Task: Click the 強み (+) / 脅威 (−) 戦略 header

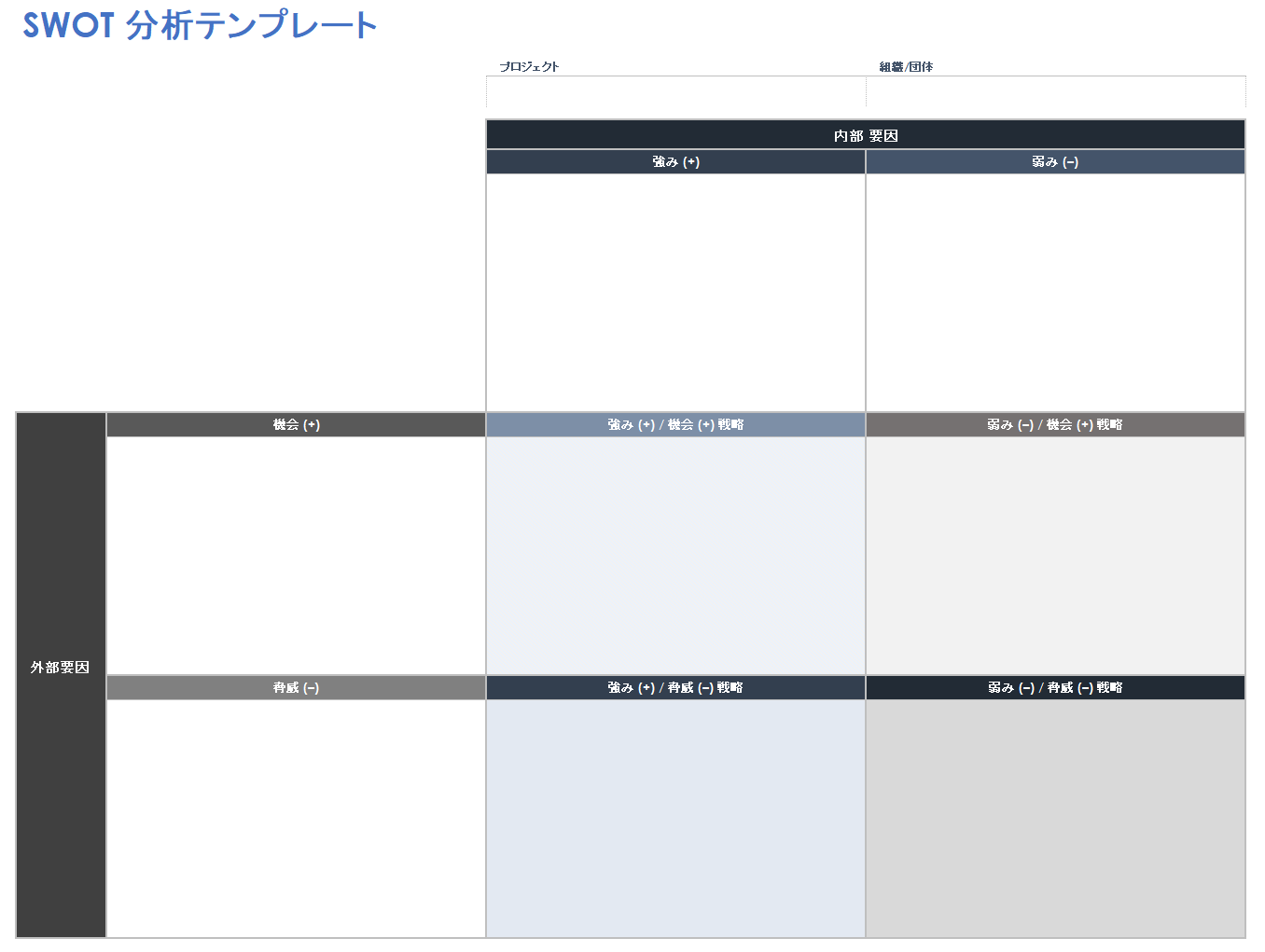Action: pyautogui.click(x=676, y=688)
